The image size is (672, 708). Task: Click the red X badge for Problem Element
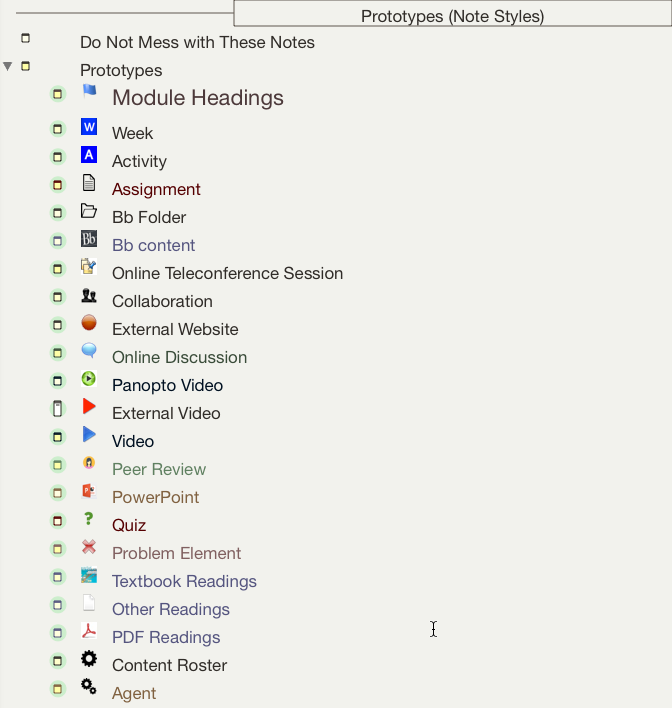click(x=89, y=547)
